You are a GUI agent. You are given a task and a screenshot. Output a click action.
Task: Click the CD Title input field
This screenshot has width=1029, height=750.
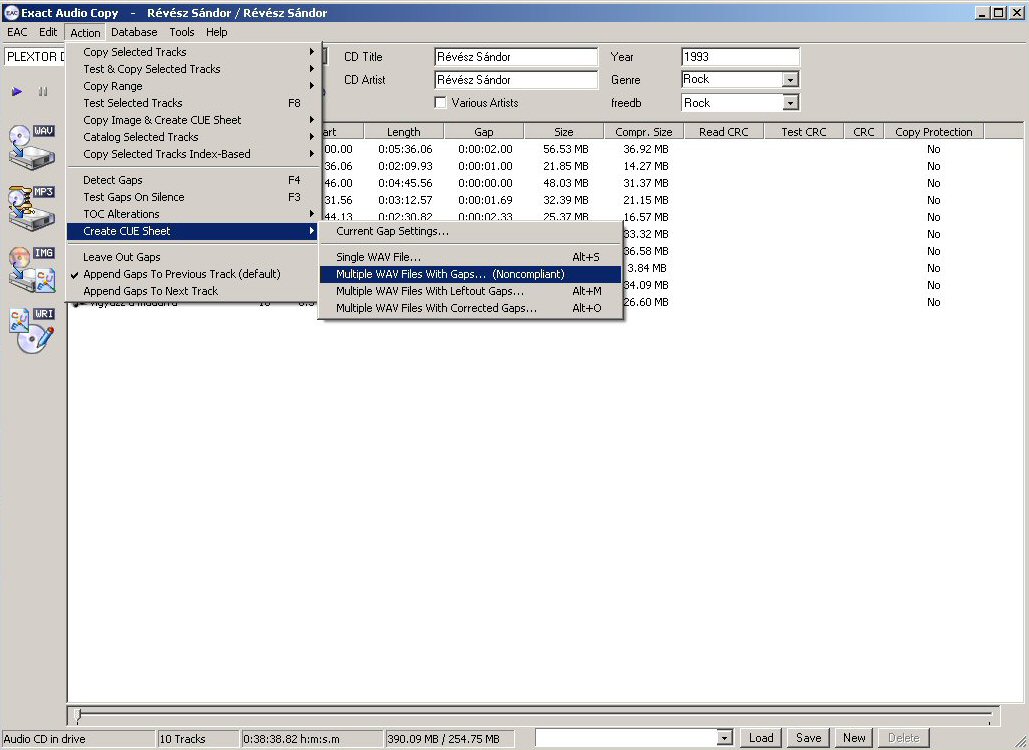[x=515, y=57]
